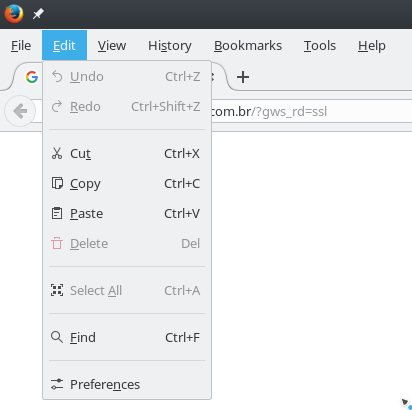Click the sliders icon beside Preferences

(x=57, y=384)
